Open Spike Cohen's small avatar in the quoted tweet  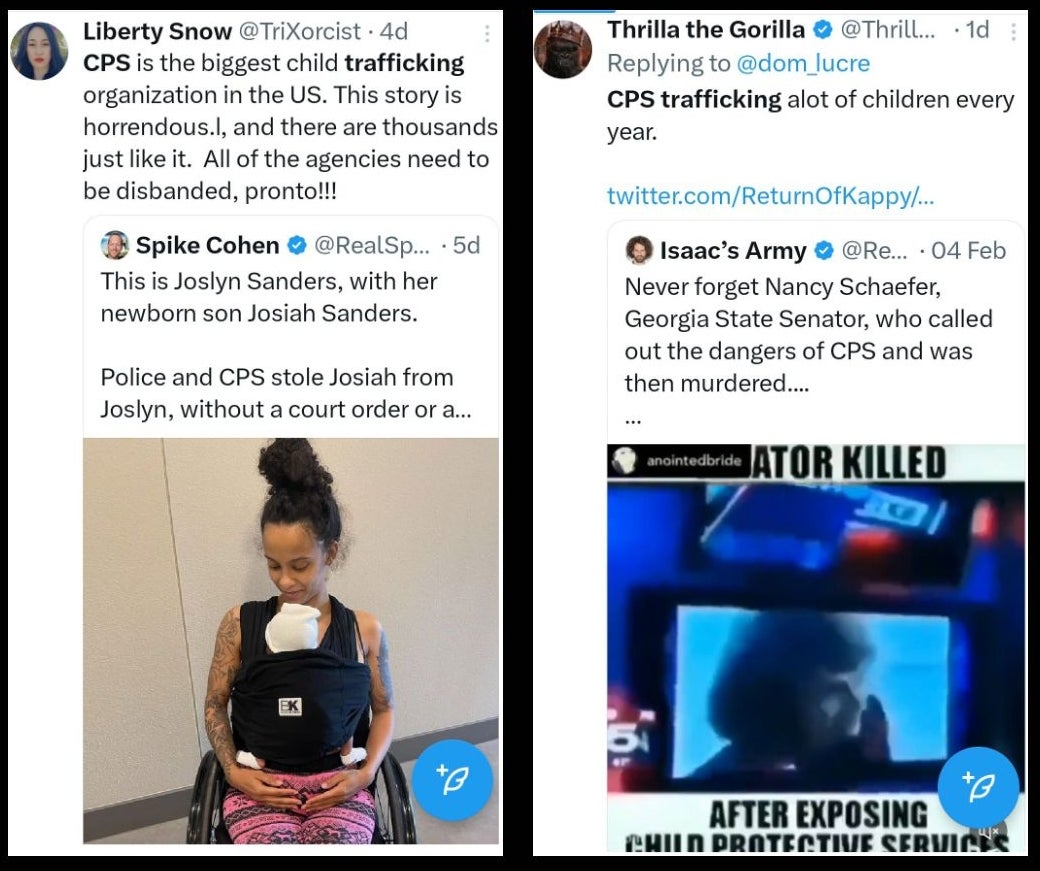tap(115, 245)
